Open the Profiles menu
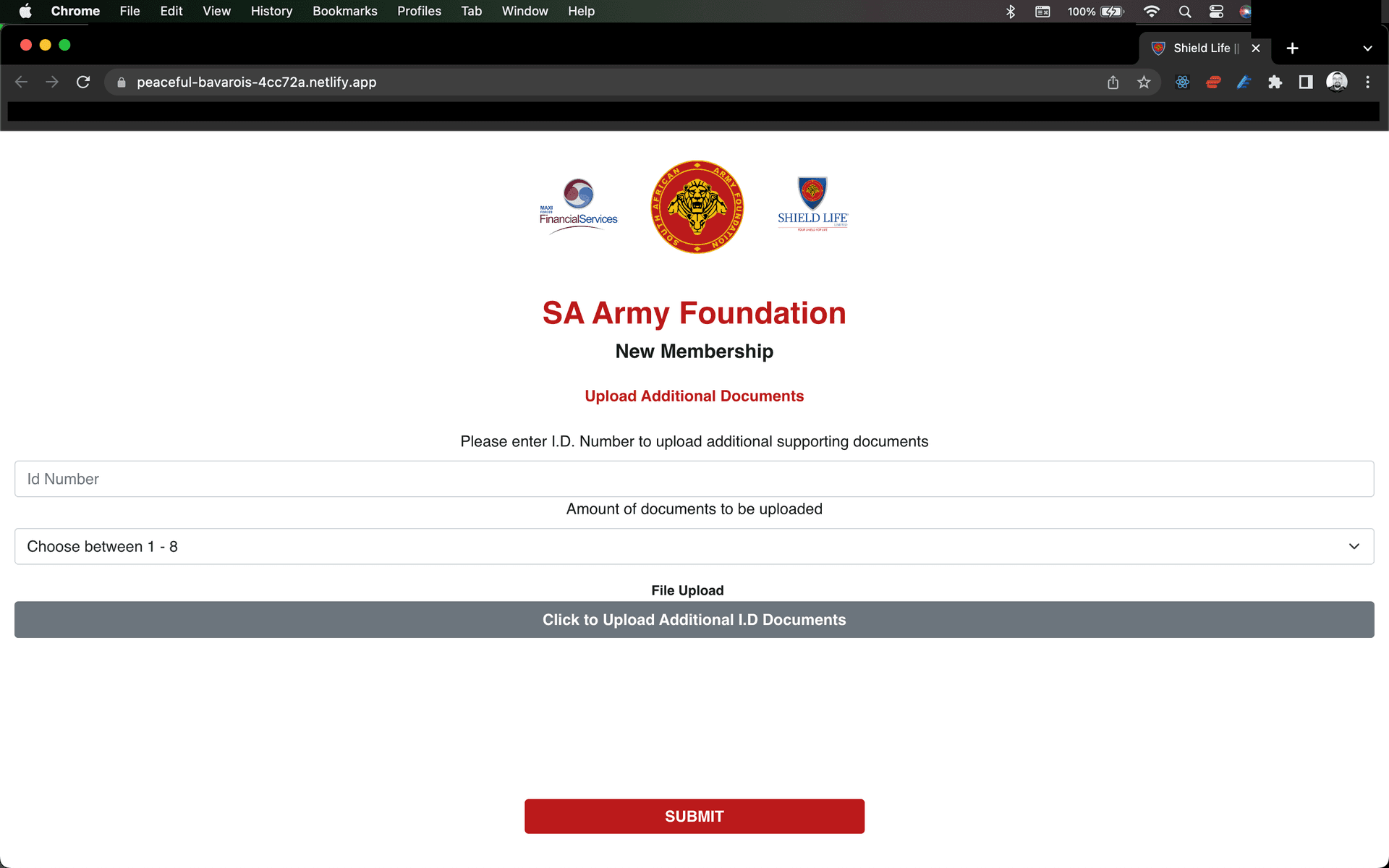The width and height of the screenshot is (1389, 868). pos(419,11)
